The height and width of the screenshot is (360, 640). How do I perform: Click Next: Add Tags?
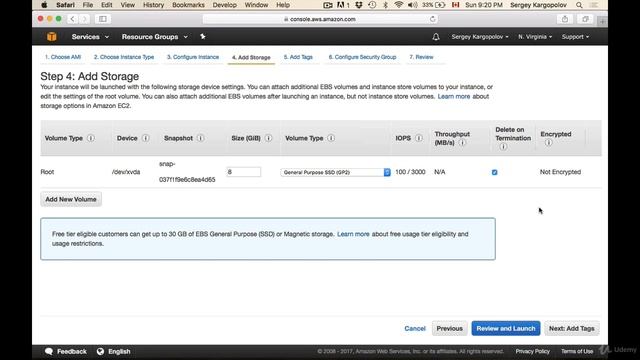point(571,329)
